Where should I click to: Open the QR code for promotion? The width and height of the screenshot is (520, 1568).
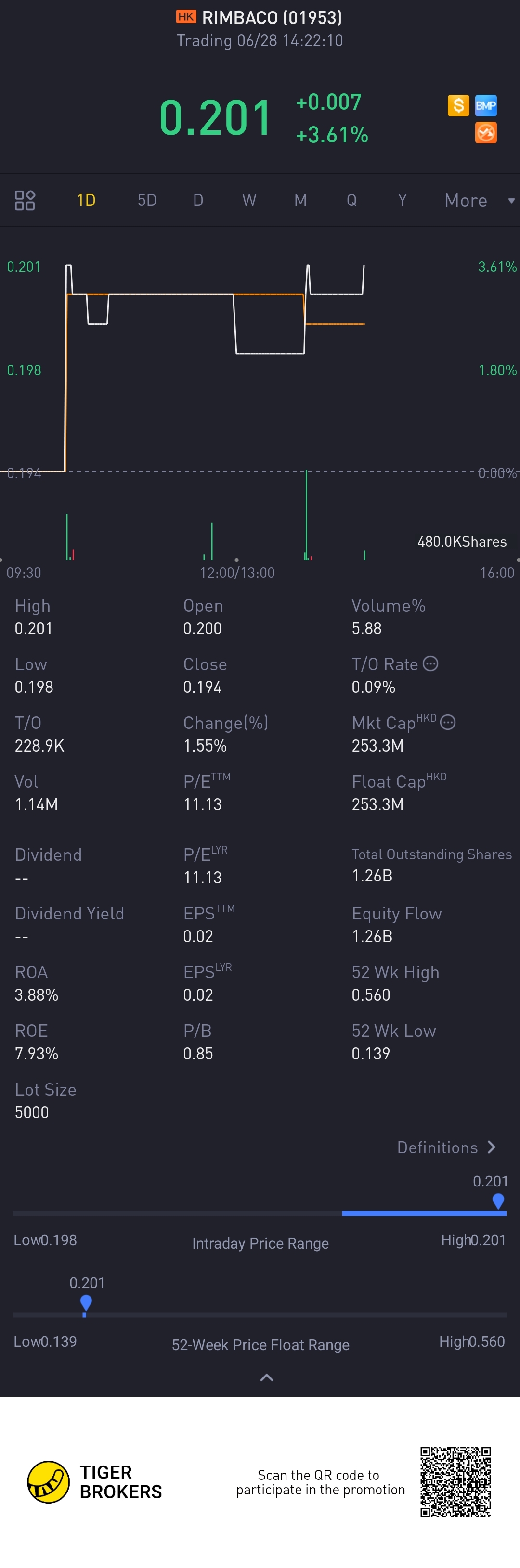pos(455,1481)
